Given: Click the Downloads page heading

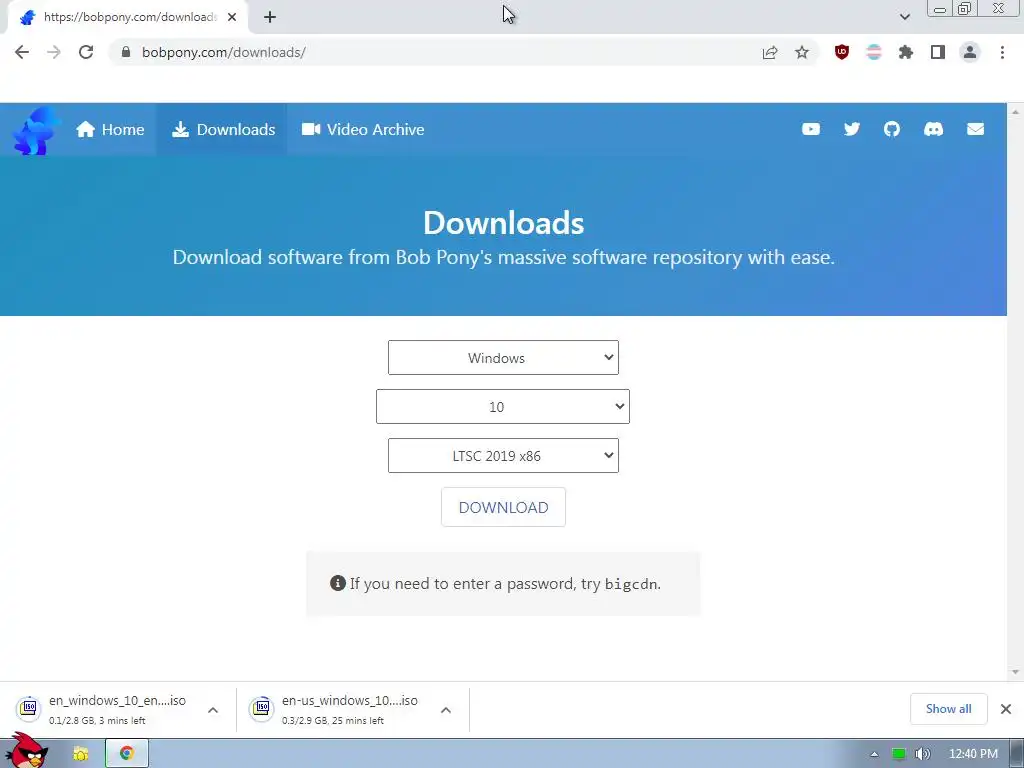Looking at the screenshot, I should 504,223.
